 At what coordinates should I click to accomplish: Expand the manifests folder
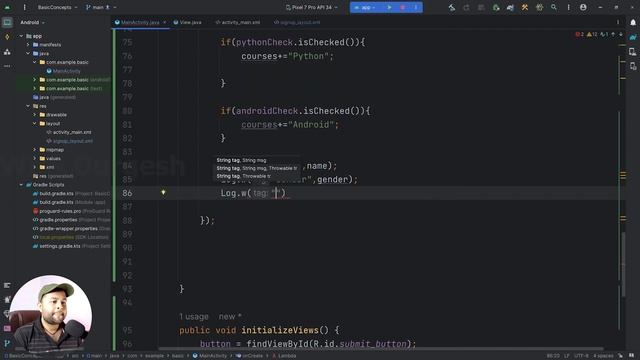[x=28, y=44]
